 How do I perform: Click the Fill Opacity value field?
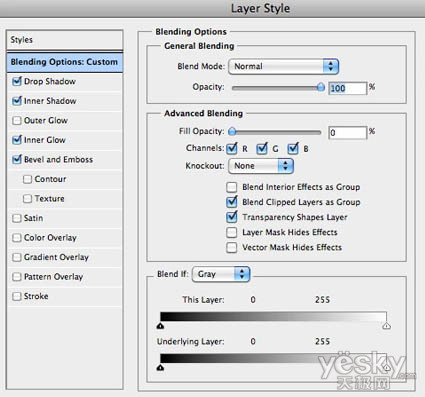pyautogui.click(x=347, y=133)
